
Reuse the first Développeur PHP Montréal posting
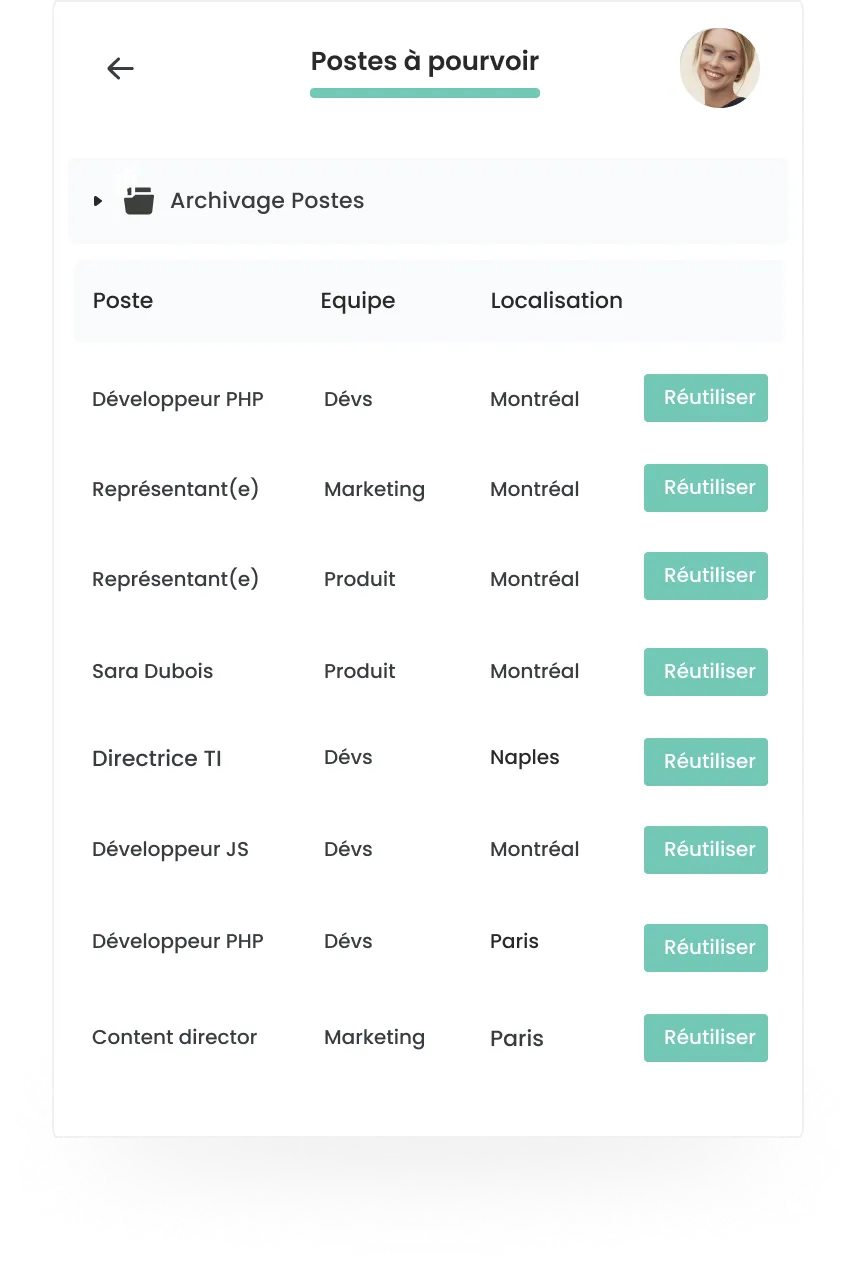tap(705, 398)
